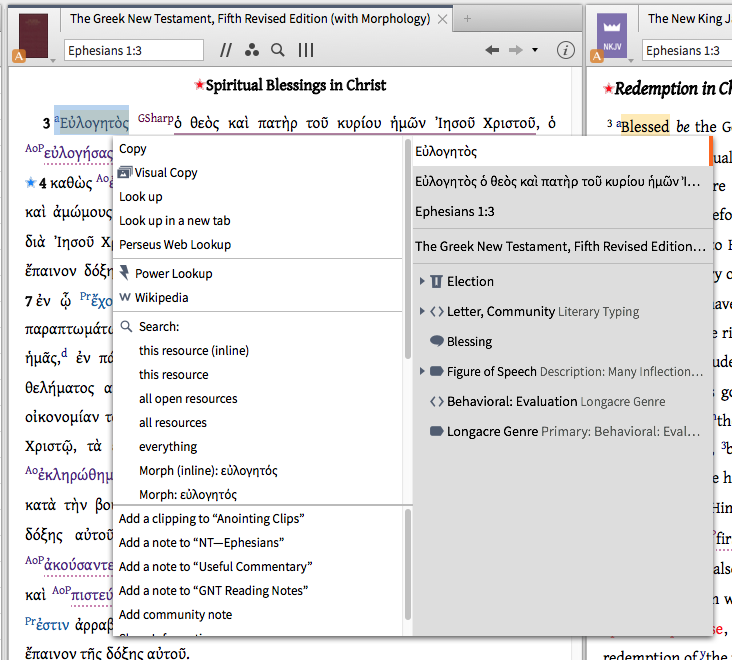Click the highlighted word Blessed in NKJV
732x660 pixels.
(x=645, y=126)
